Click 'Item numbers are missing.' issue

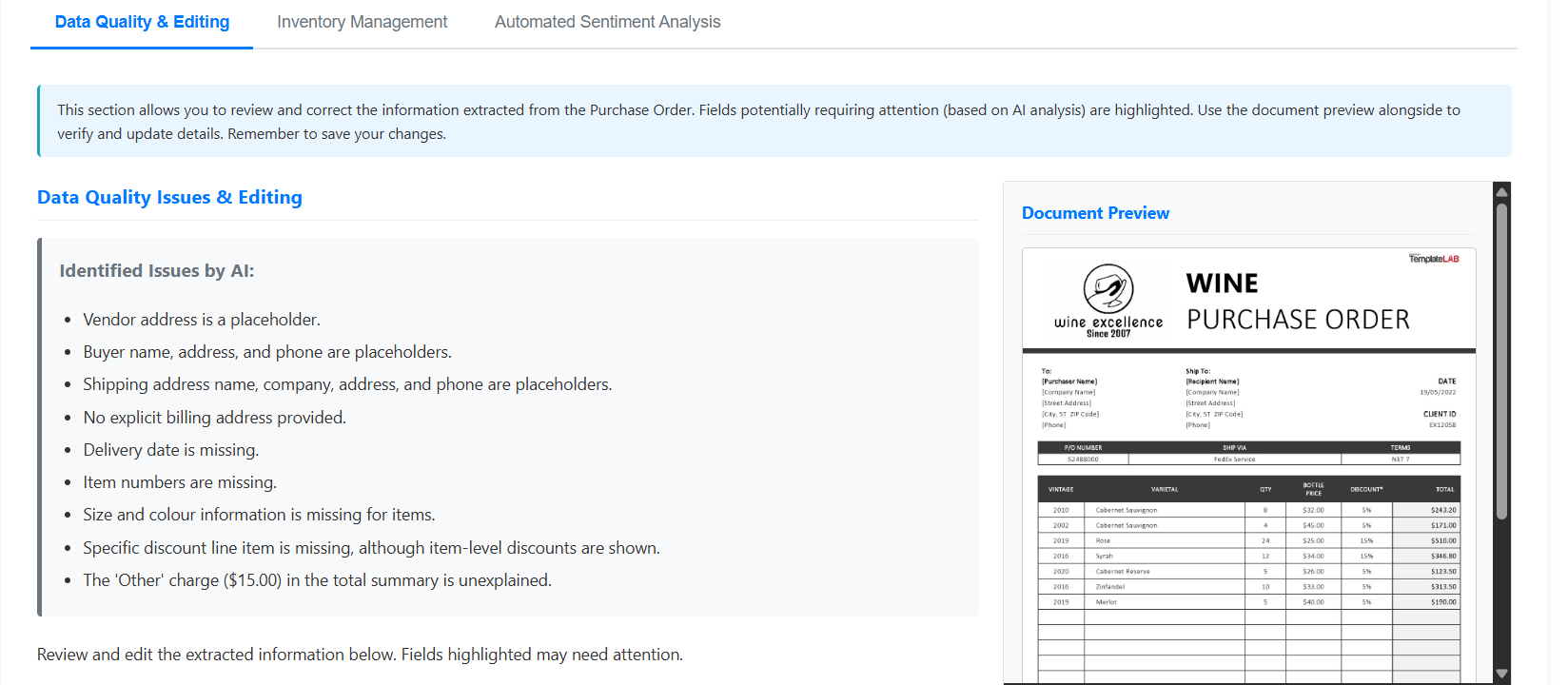pyautogui.click(x=180, y=482)
